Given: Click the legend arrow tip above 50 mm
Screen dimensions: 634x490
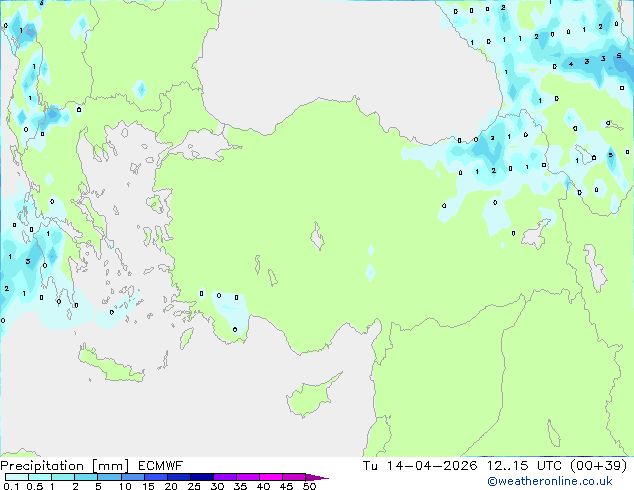Looking at the screenshot, I should tap(317, 477).
